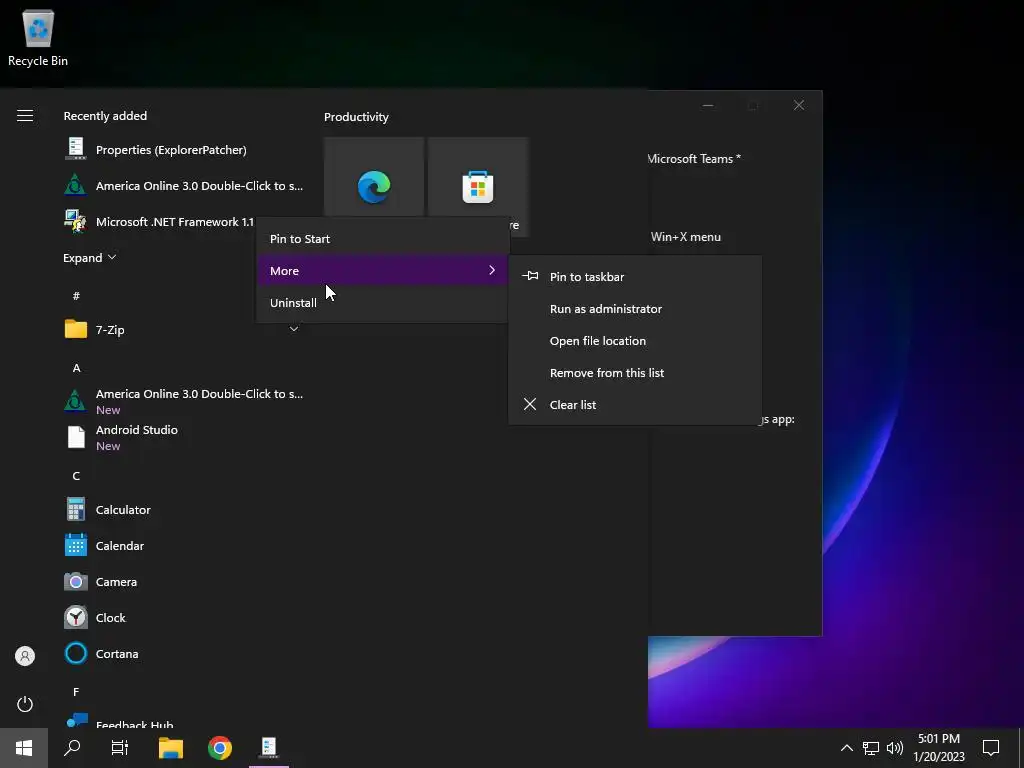This screenshot has height=768, width=1024.
Task: Click Microsoft Teams * text in Properties window
Action: tap(694, 159)
